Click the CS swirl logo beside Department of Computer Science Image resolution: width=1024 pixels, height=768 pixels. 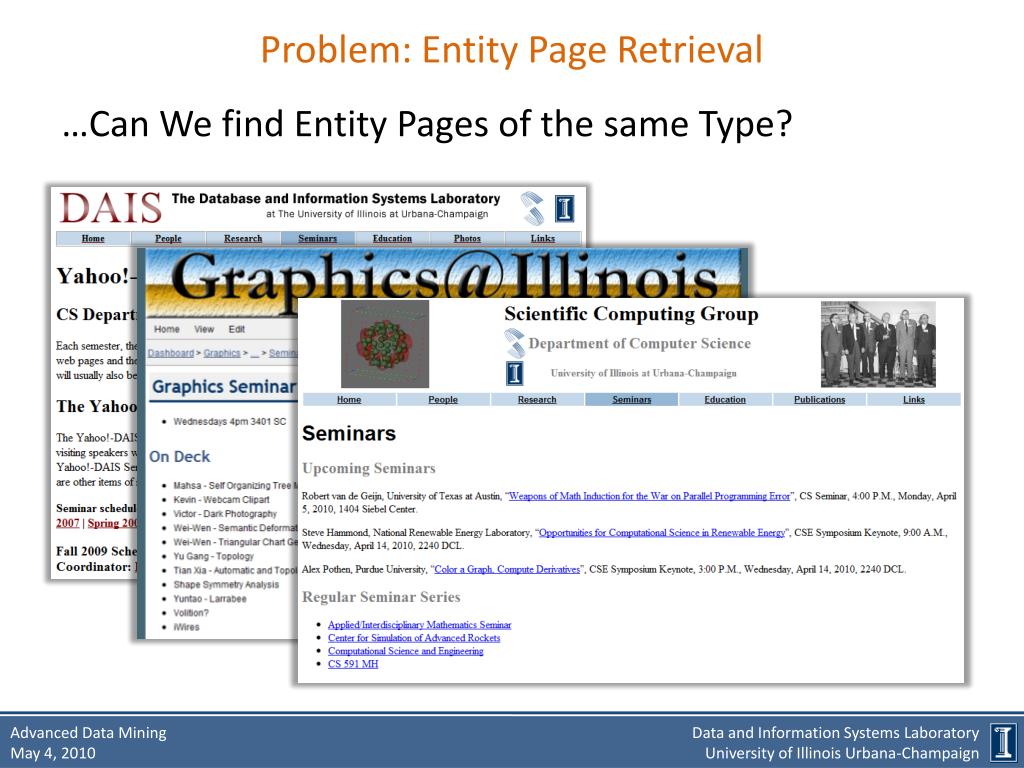click(x=515, y=344)
